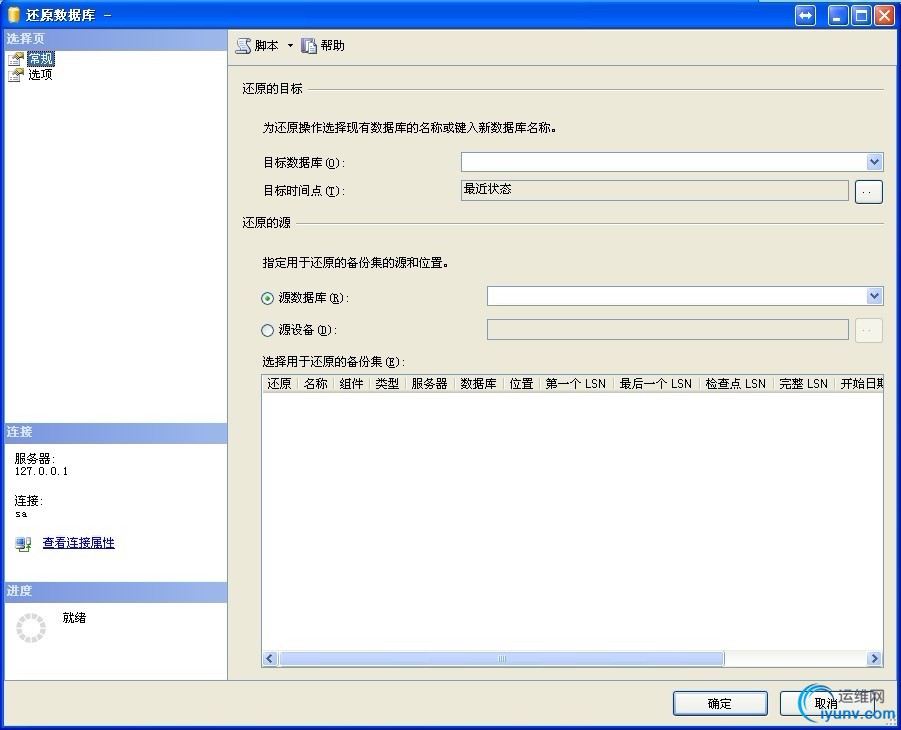901x730 pixels.
Task: Close the 还原数据库 window
Action: coord(884,16)
